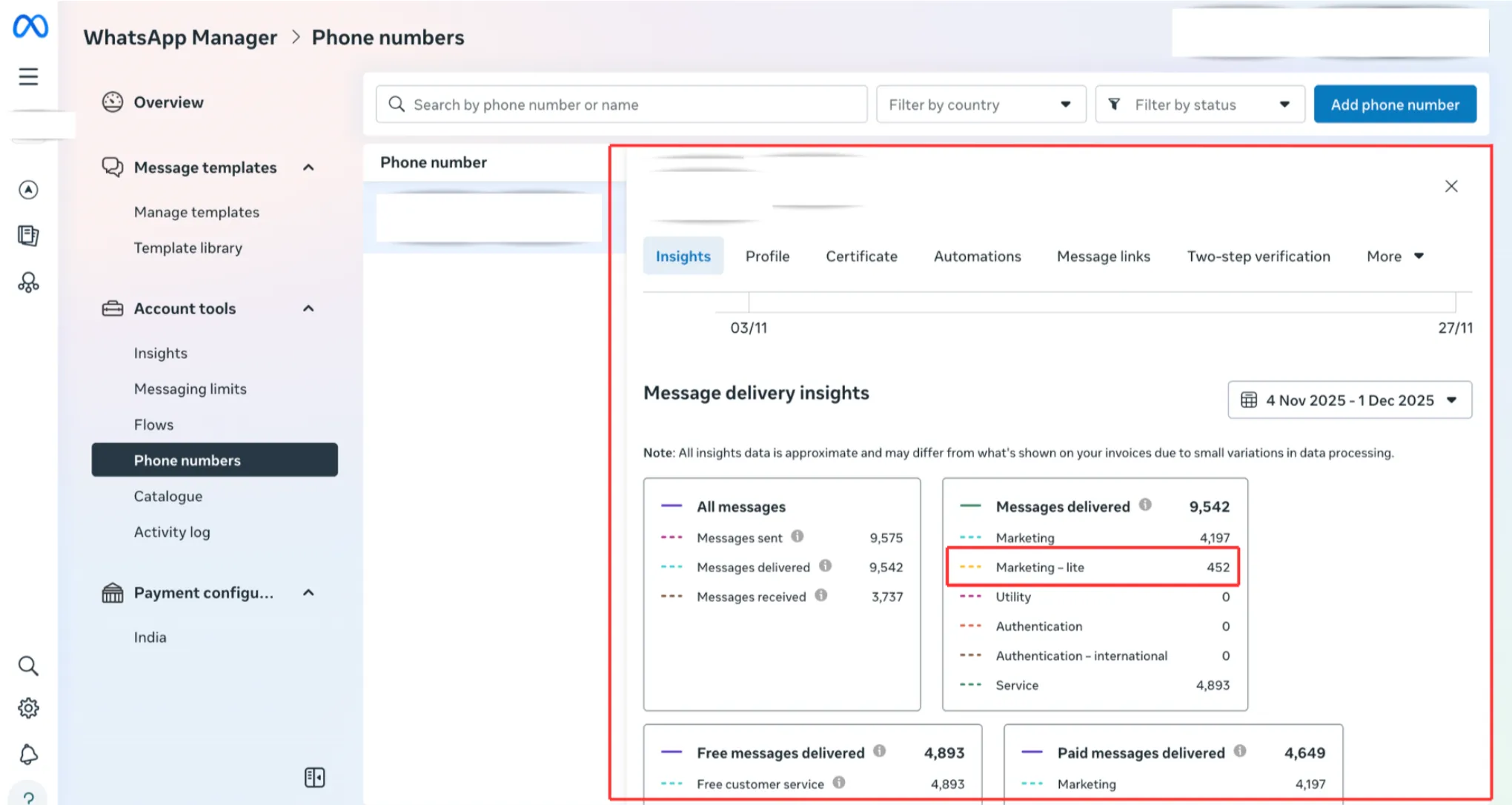
Task: Open the Filter by country dropdown
Action: tap(981, 105)
